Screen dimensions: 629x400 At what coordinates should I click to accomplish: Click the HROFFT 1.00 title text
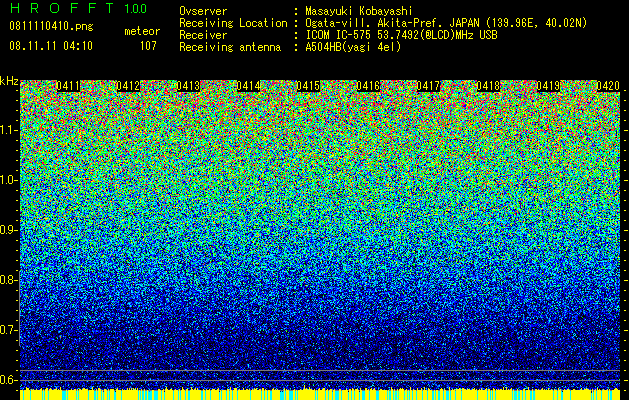(x=78, y=8)
